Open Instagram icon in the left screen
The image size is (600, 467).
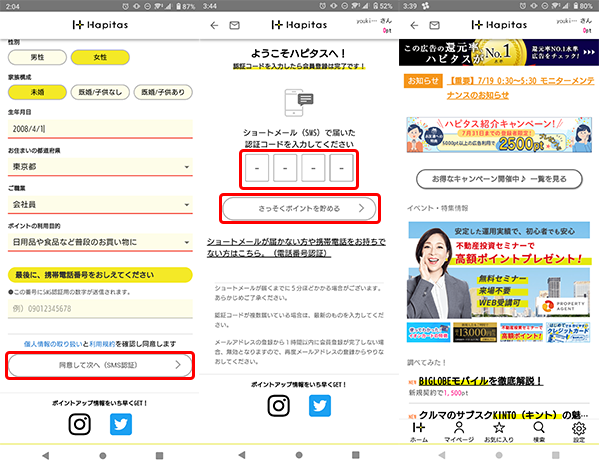80,424
